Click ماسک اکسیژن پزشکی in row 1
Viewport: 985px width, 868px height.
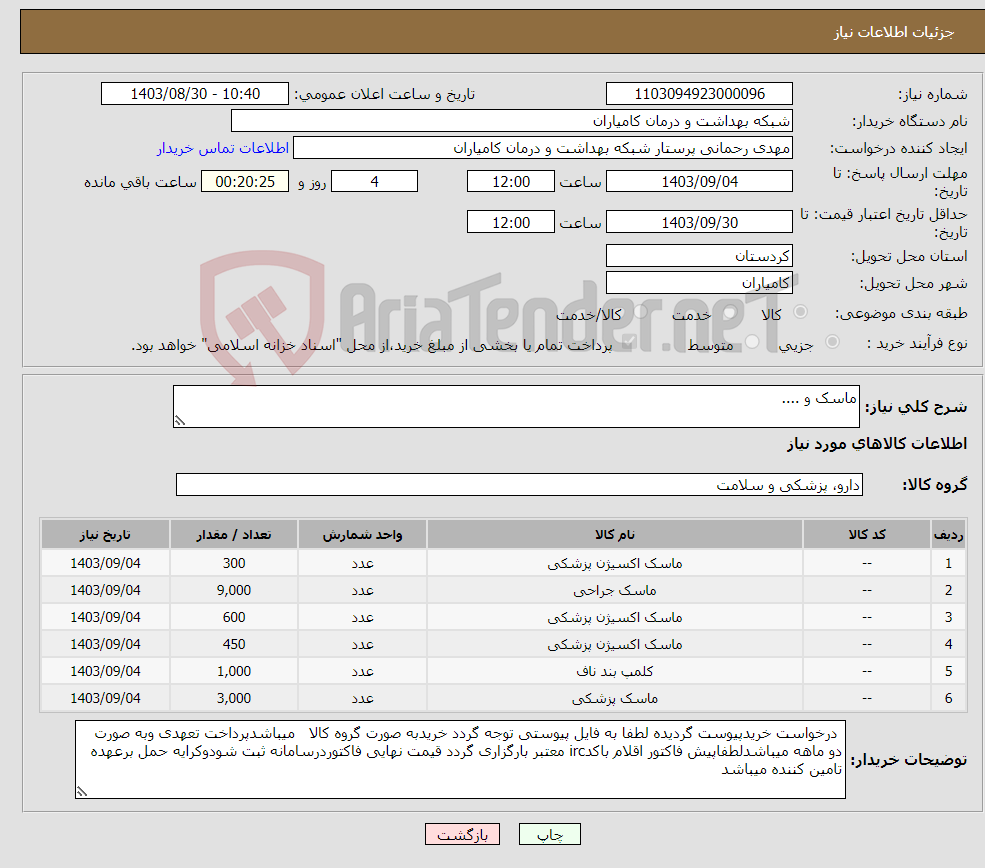615,563
